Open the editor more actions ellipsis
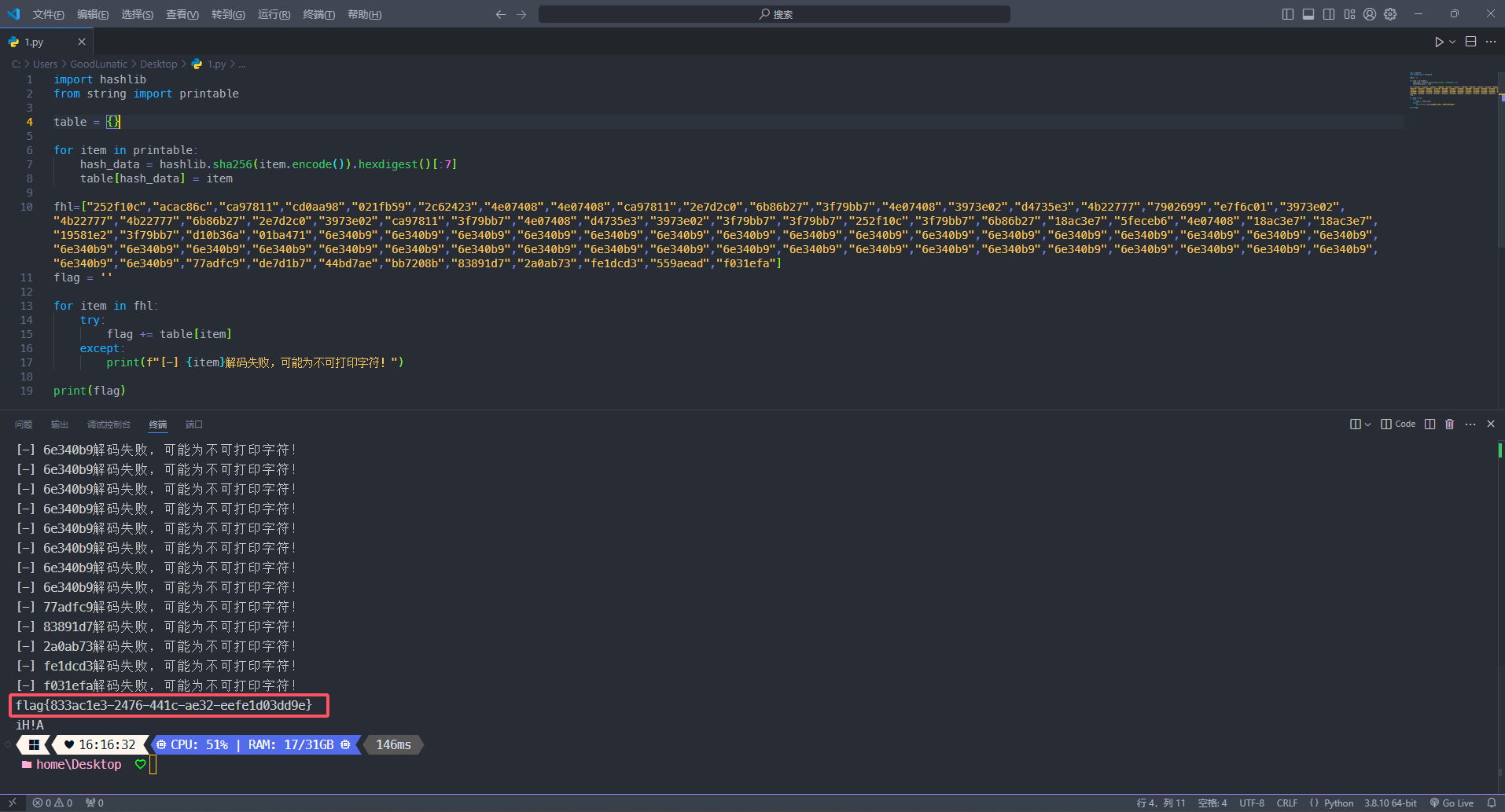The height and width of the screenshot is (812, 1505). click(x=1491, y=42)
